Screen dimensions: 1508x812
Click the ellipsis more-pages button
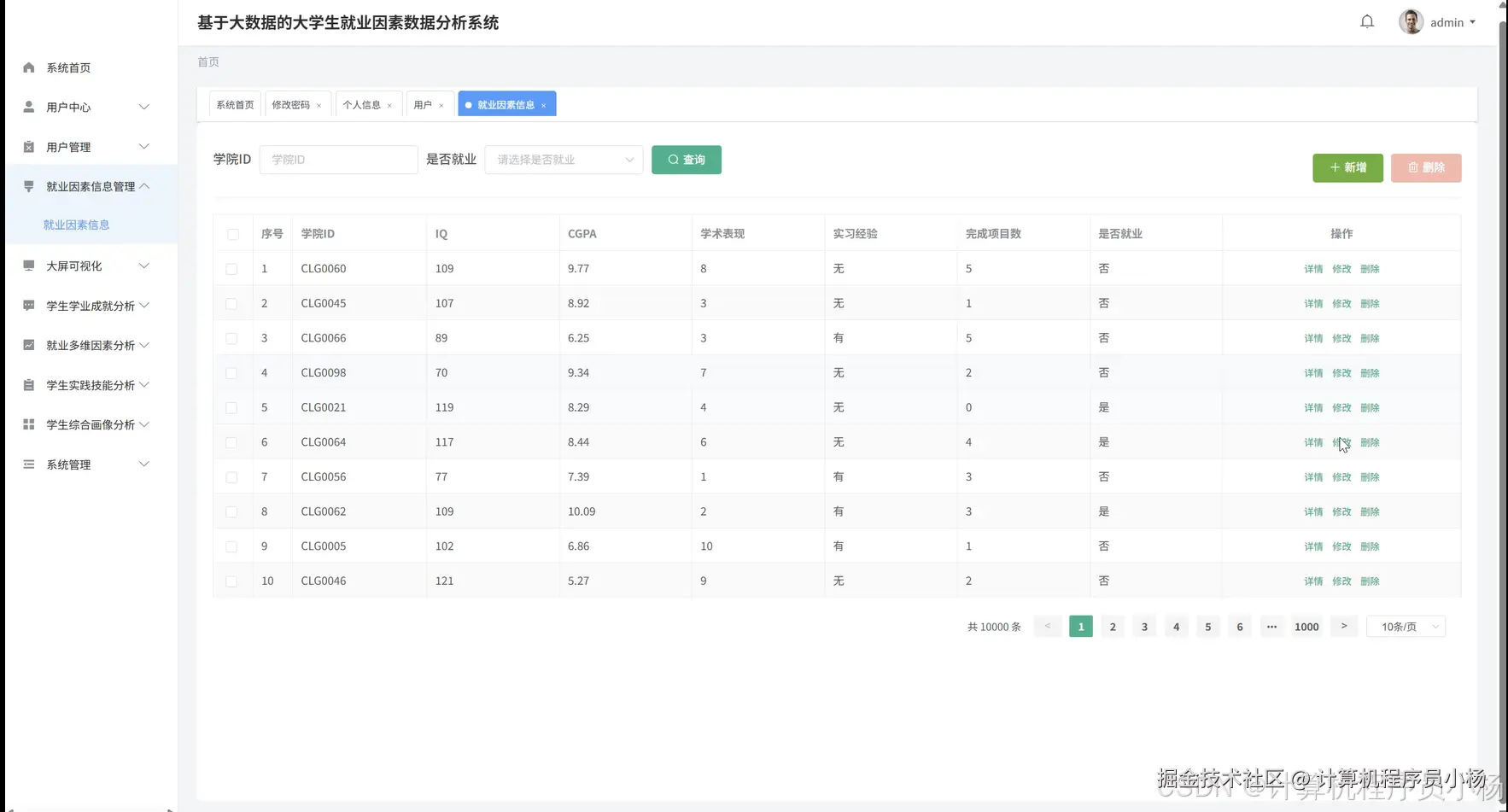(x=1271, y=627)
